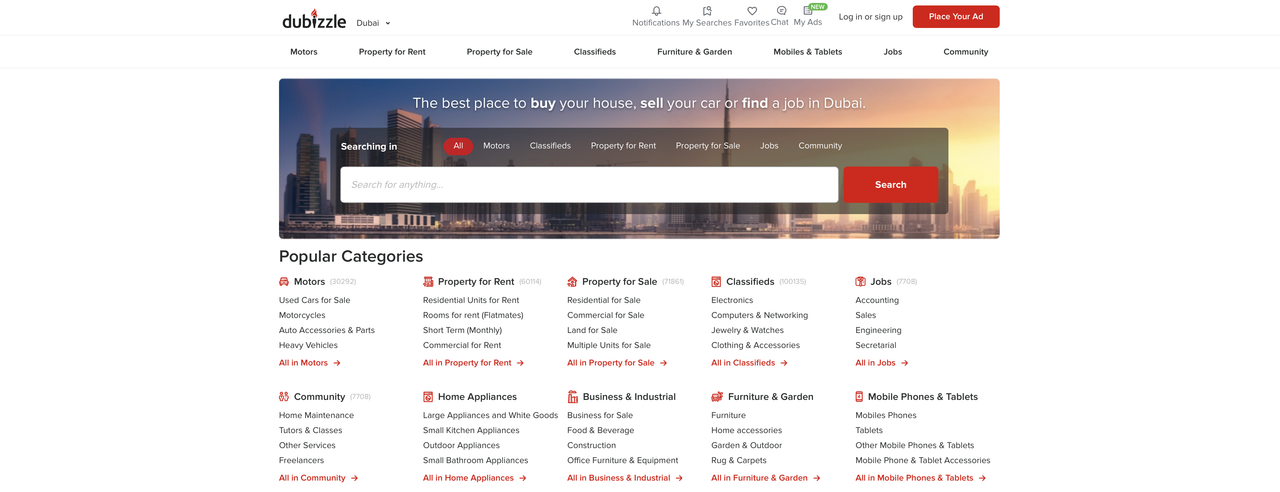
Task: Open Computers & Networking link
Action: (760, 315)
